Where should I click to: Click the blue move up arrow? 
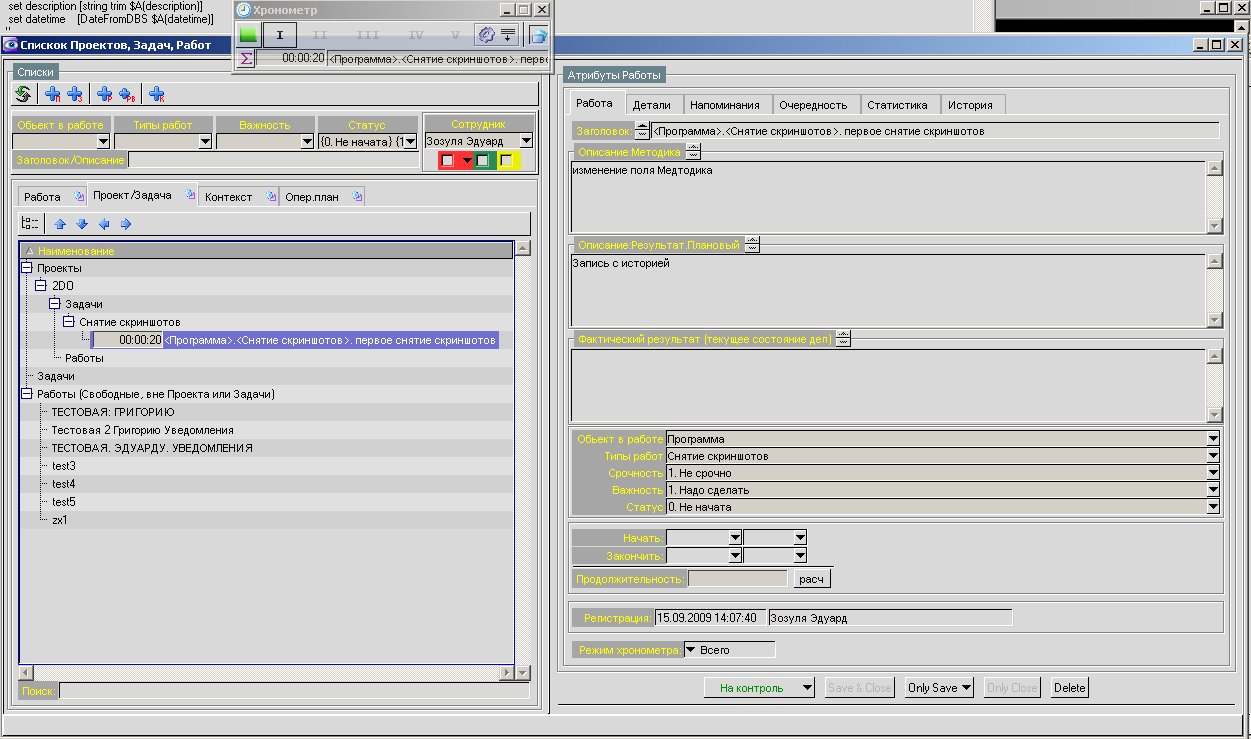click(x=61, y=224)
